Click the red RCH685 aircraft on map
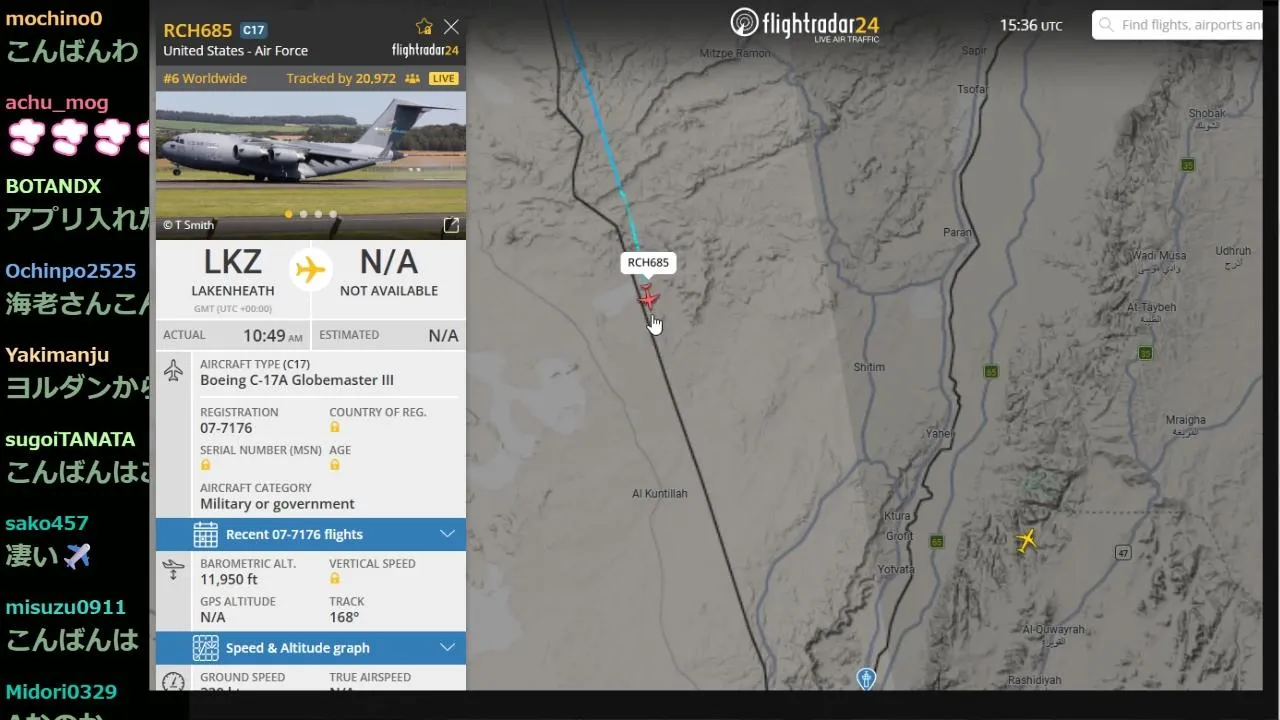Image resolution: width=1280 pixels, height=720 pixels. (648, 297)
